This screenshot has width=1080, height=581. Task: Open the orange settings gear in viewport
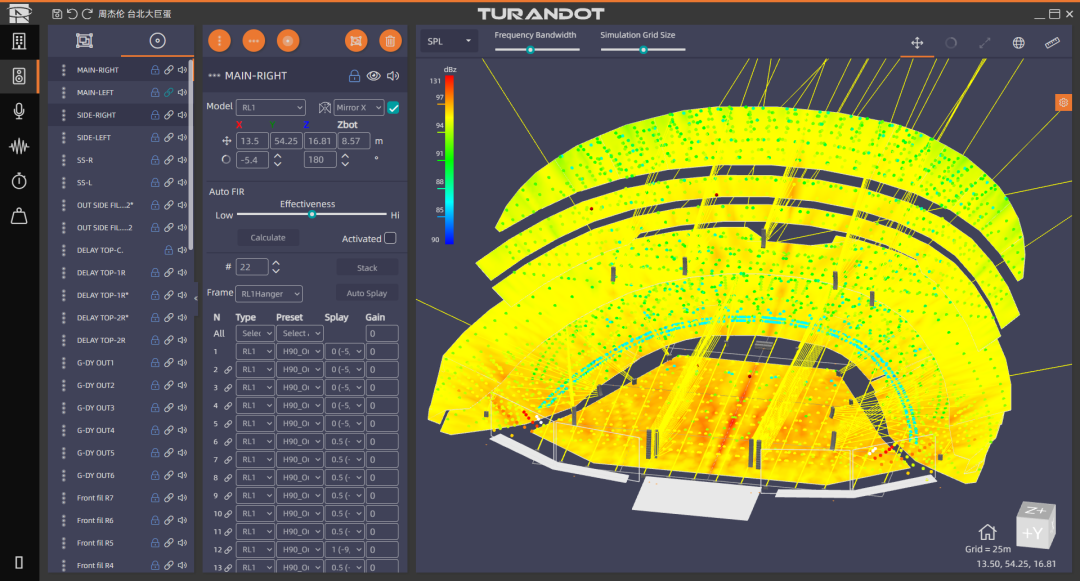click(1063, 103)
